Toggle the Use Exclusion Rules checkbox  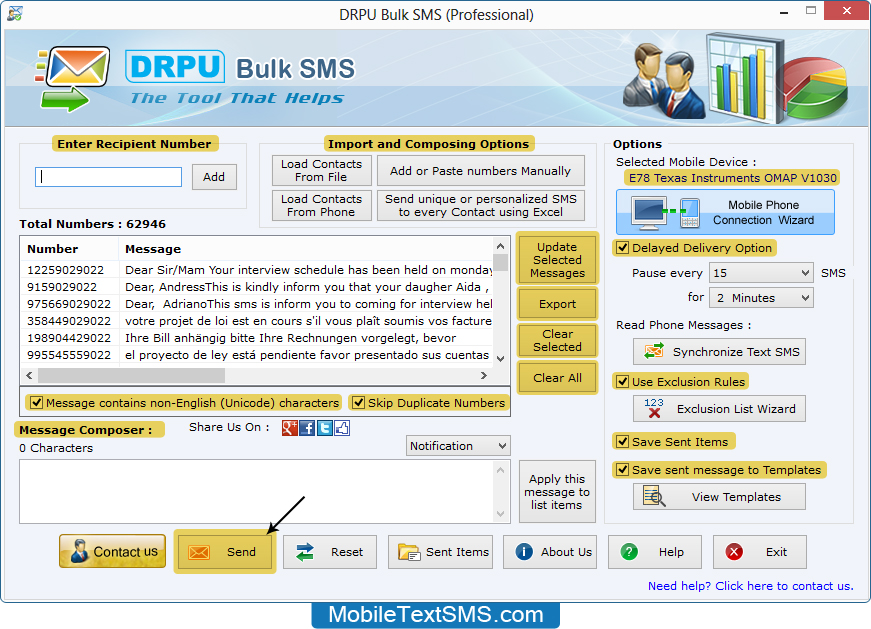coord(623,382)
